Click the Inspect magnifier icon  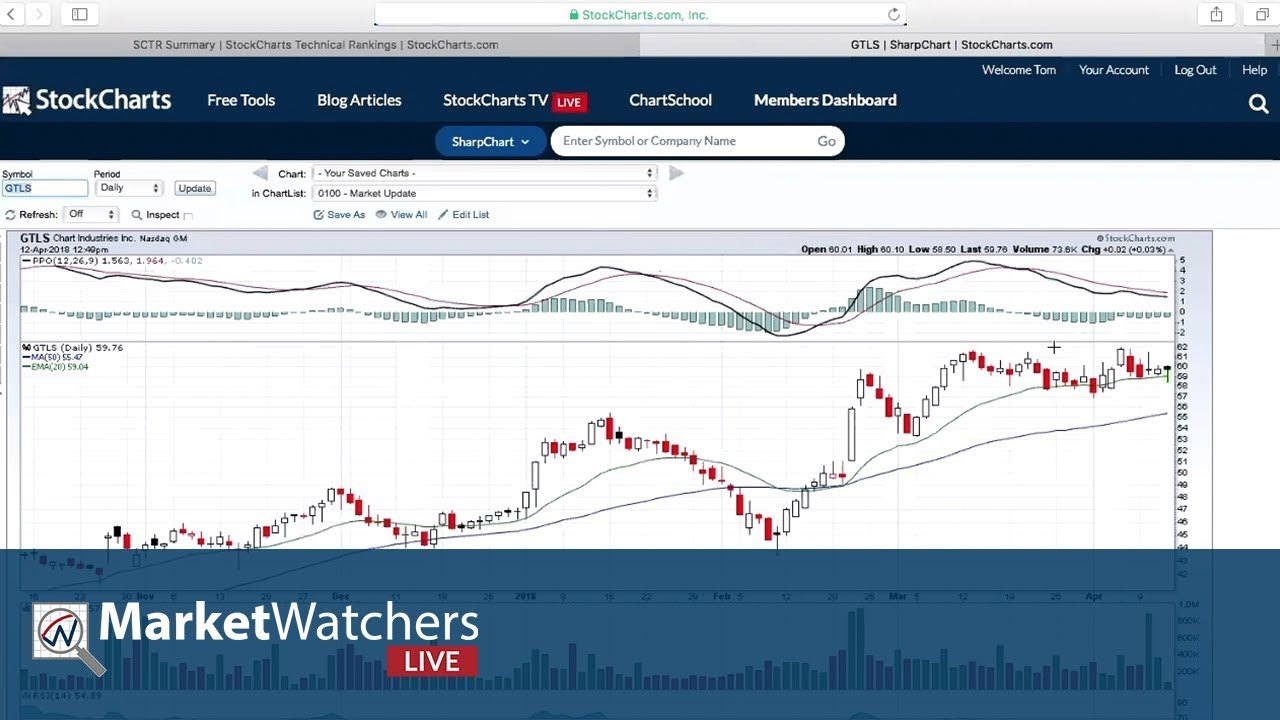[x=137, y=215]
